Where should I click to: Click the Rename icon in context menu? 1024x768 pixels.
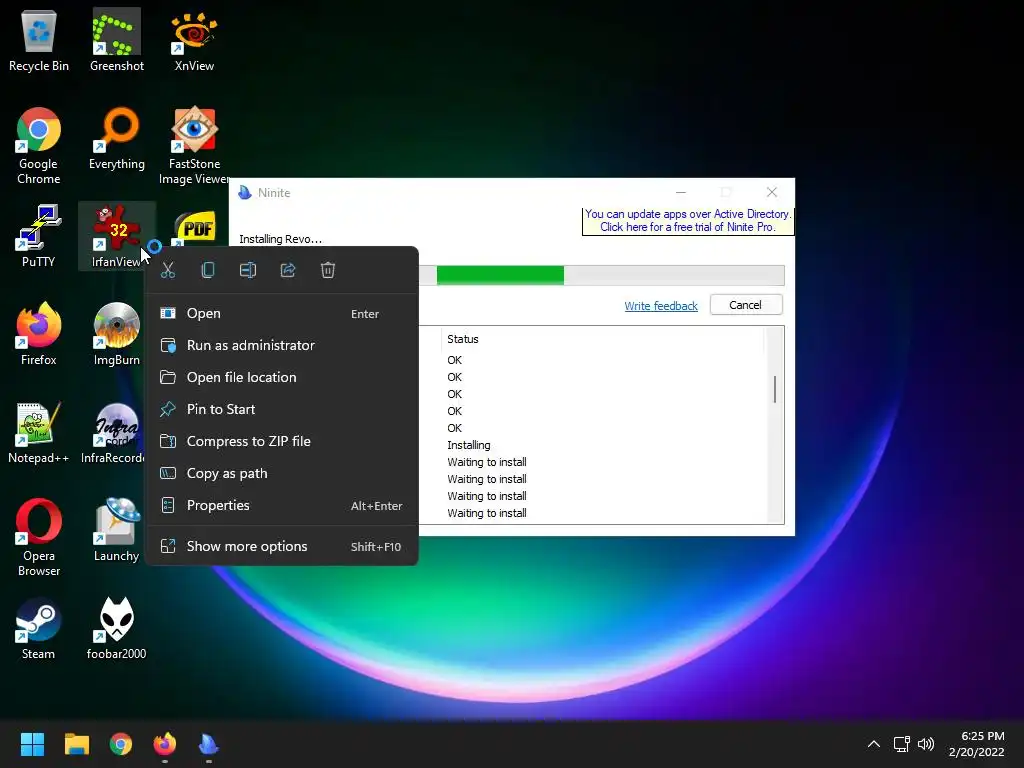click(x=248, y=270)
